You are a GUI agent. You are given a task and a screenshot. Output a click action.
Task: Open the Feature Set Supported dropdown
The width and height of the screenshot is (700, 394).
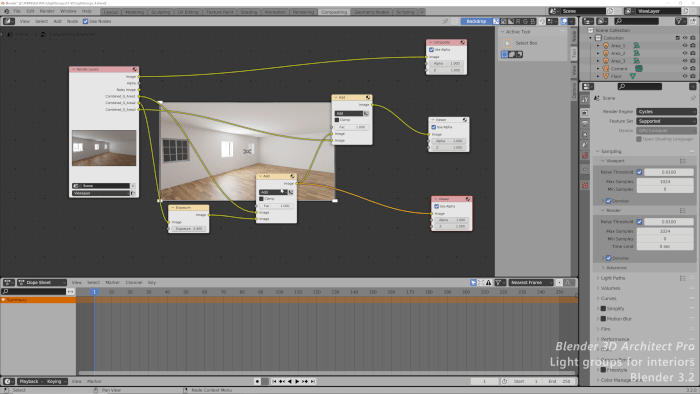666,121
